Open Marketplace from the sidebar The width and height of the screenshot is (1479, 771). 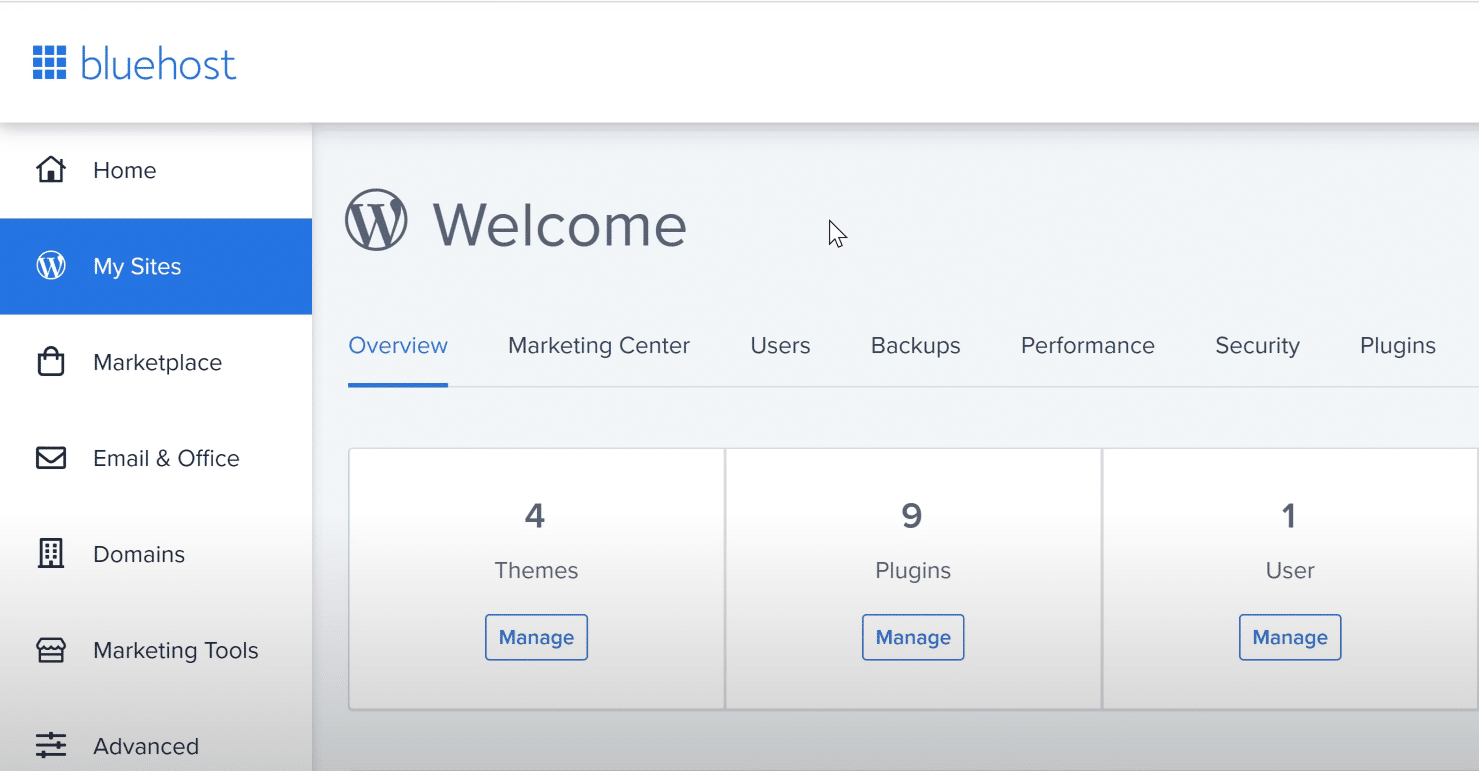point(156,362)
